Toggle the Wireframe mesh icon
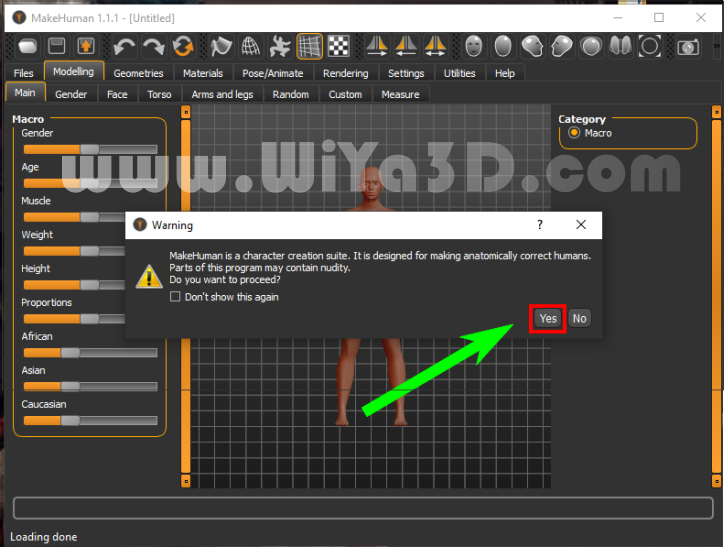724x547 pixels. [x=250, y=47]
